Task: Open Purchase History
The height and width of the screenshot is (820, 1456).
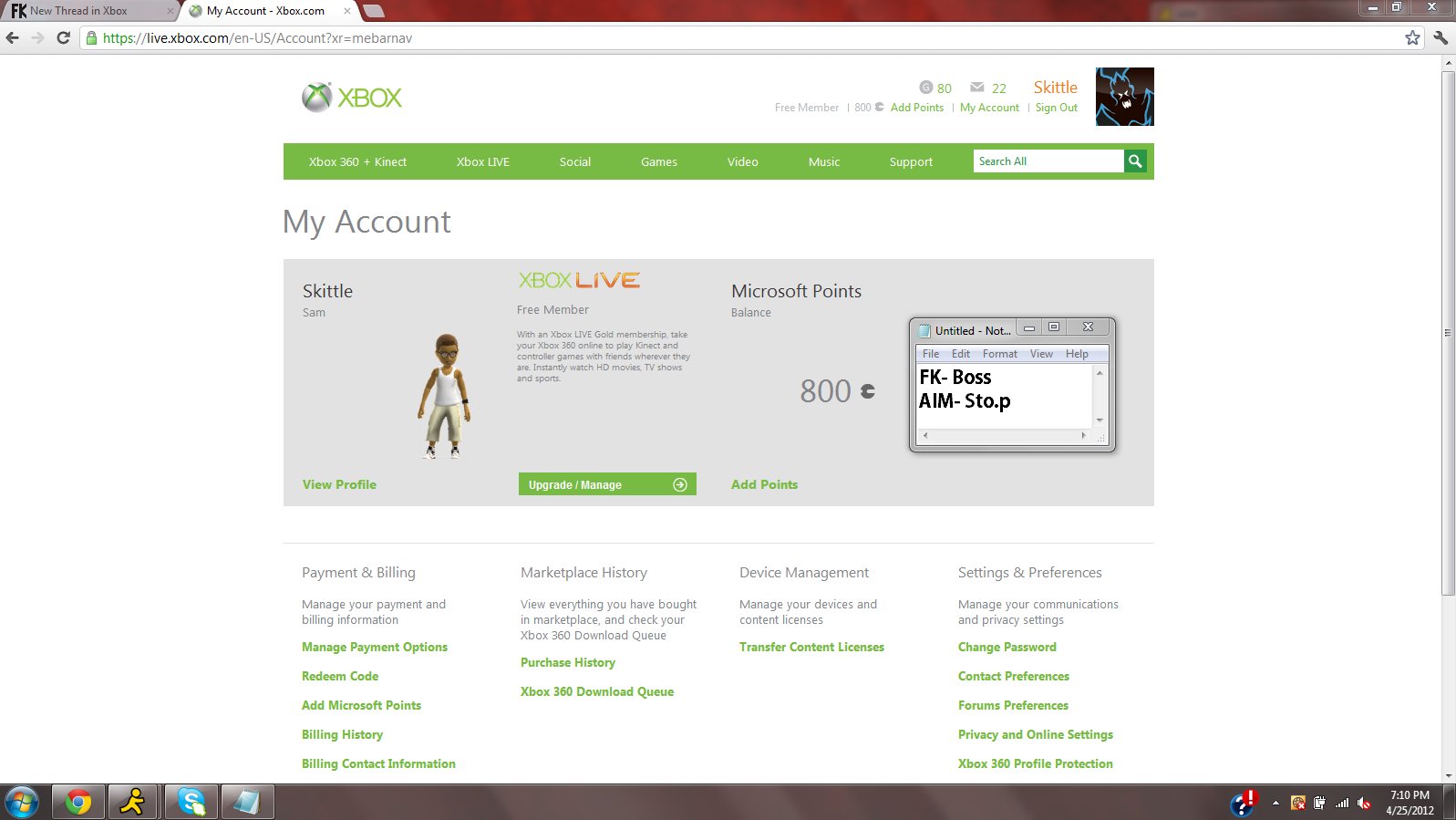Action: (x=568, y=662)
